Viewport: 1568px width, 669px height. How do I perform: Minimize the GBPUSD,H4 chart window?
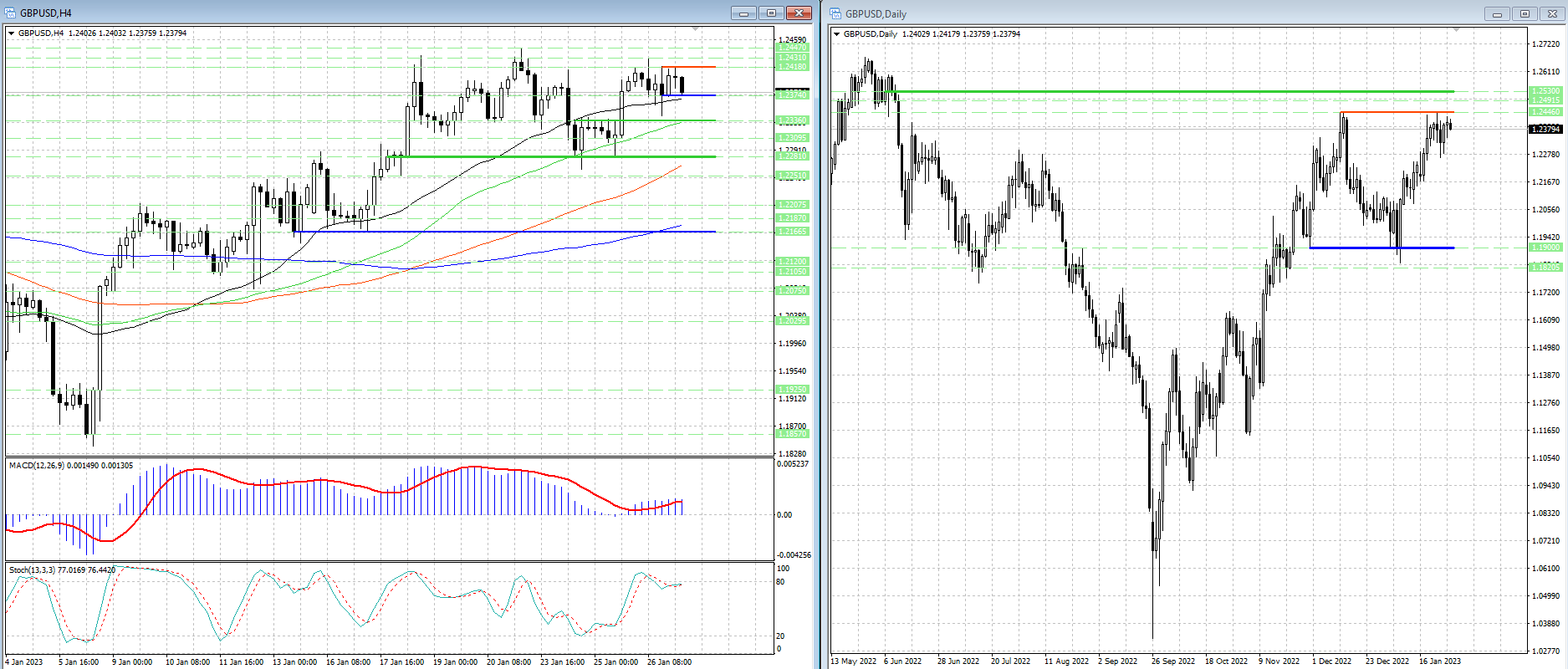[x=743, y=13]
